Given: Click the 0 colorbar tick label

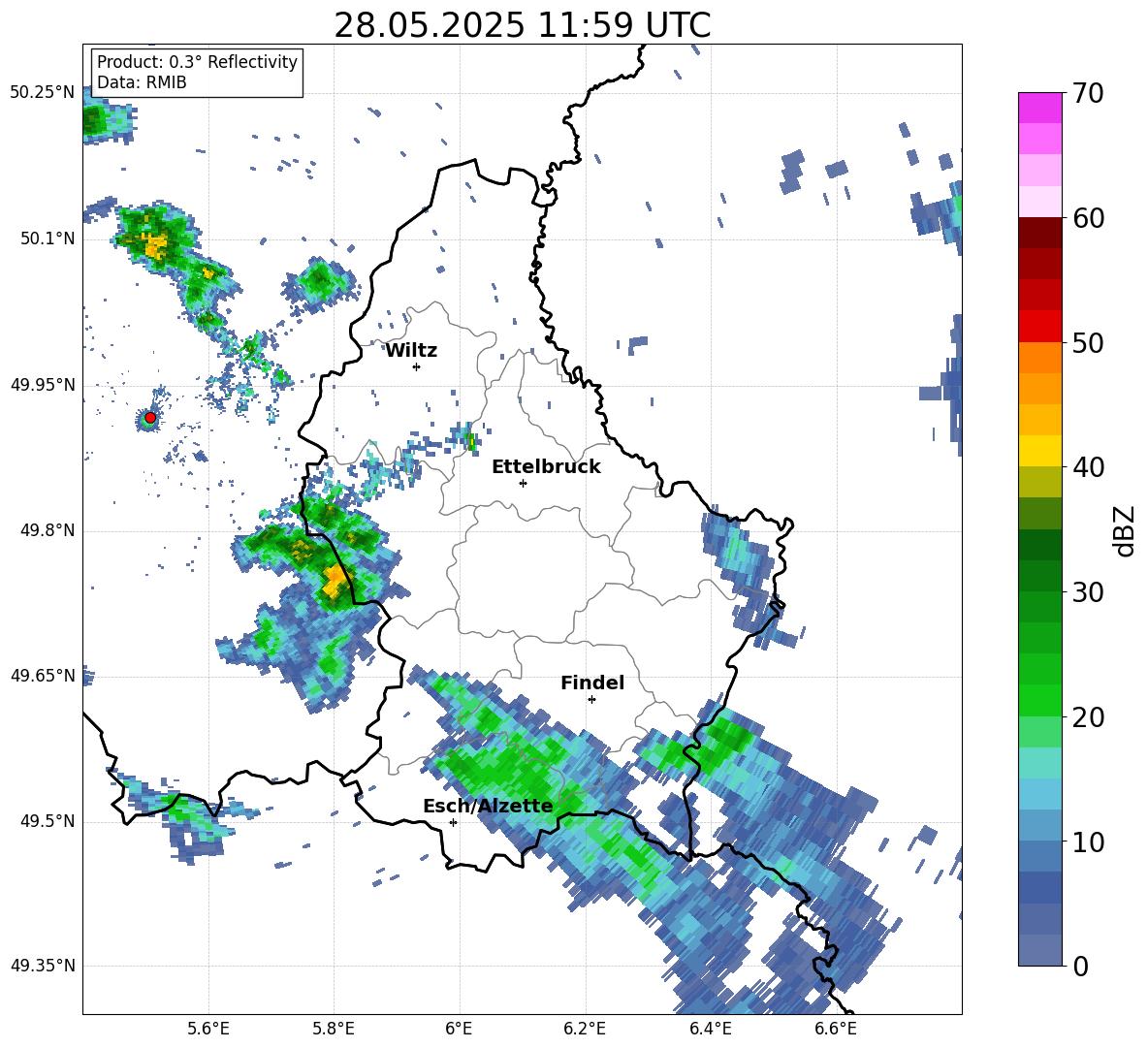Looking at the screenshot, I should coord(1080,966).
